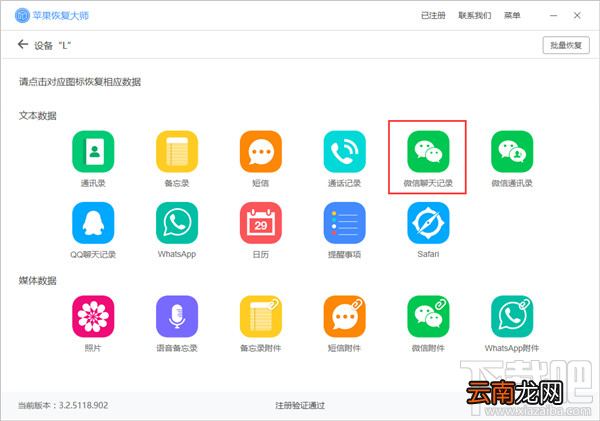The height and width of the screenshot is (421, 600).
Task: Open the 通讯录 contacts recovery icon
Action: click(x=93, y=152)
